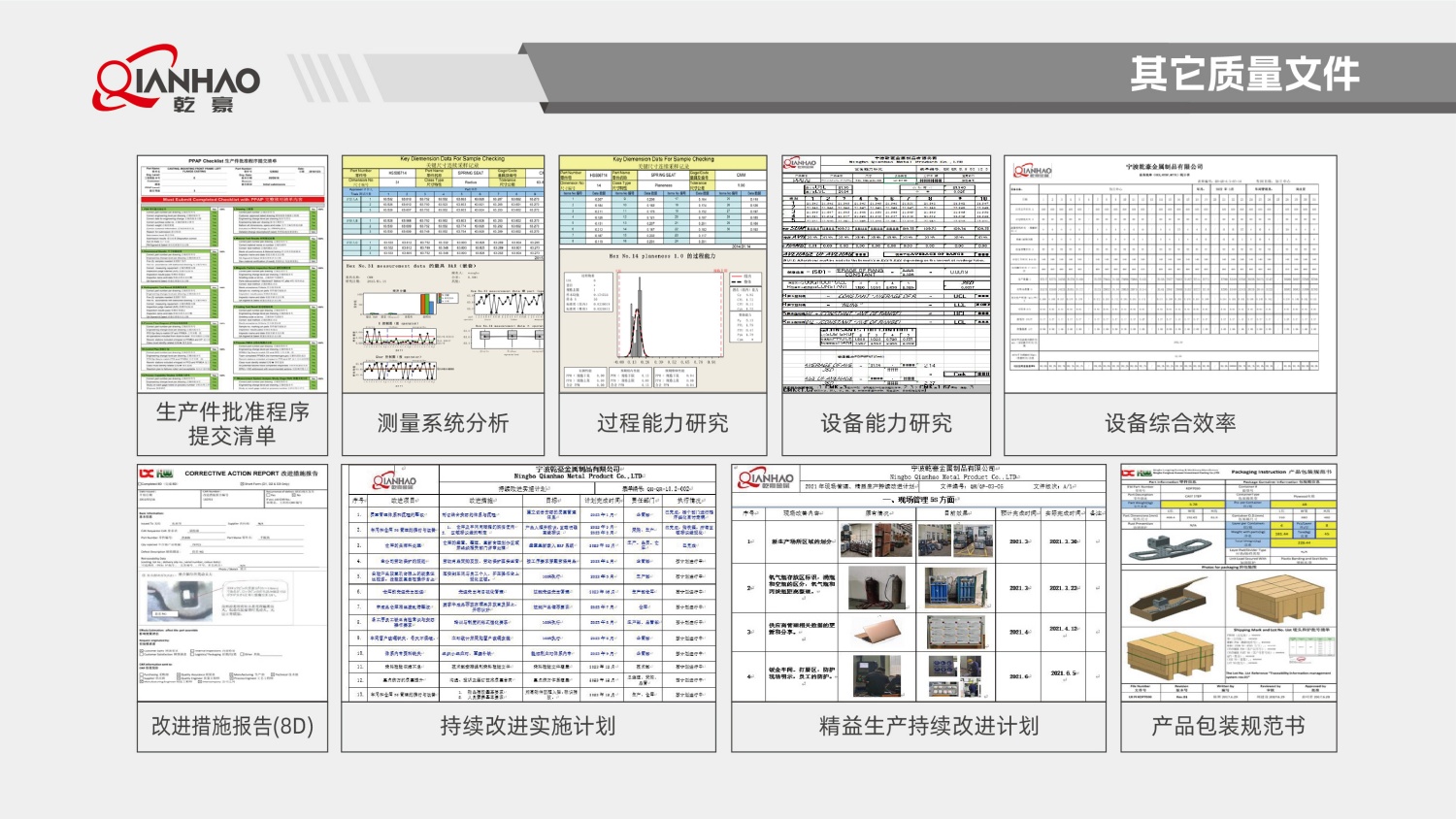
Task: Click the heading CORRECTIVE ACTION REPORT 改进措施报告
Action: click(251, 474)
